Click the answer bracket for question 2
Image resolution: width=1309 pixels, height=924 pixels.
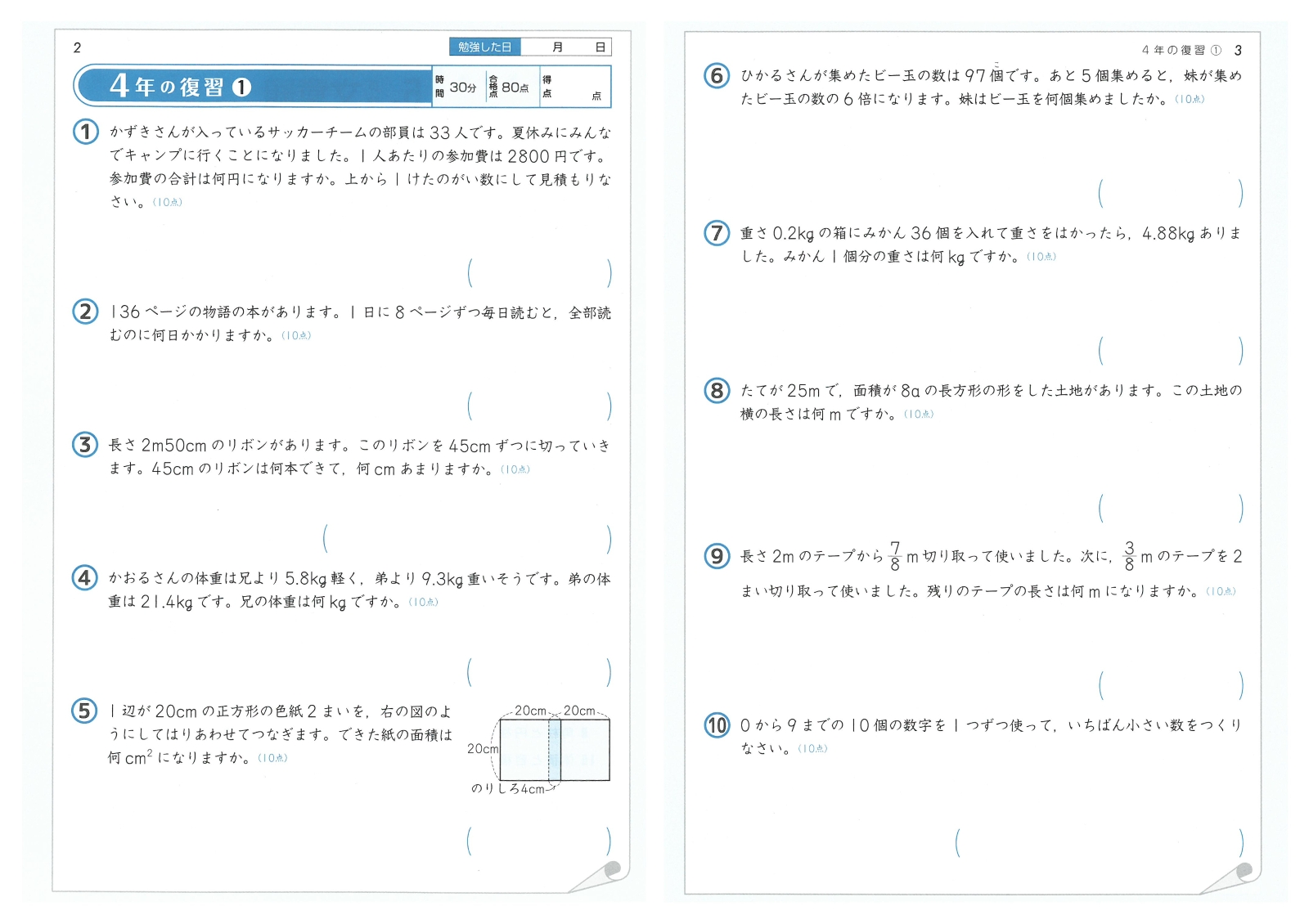[539, 406]
